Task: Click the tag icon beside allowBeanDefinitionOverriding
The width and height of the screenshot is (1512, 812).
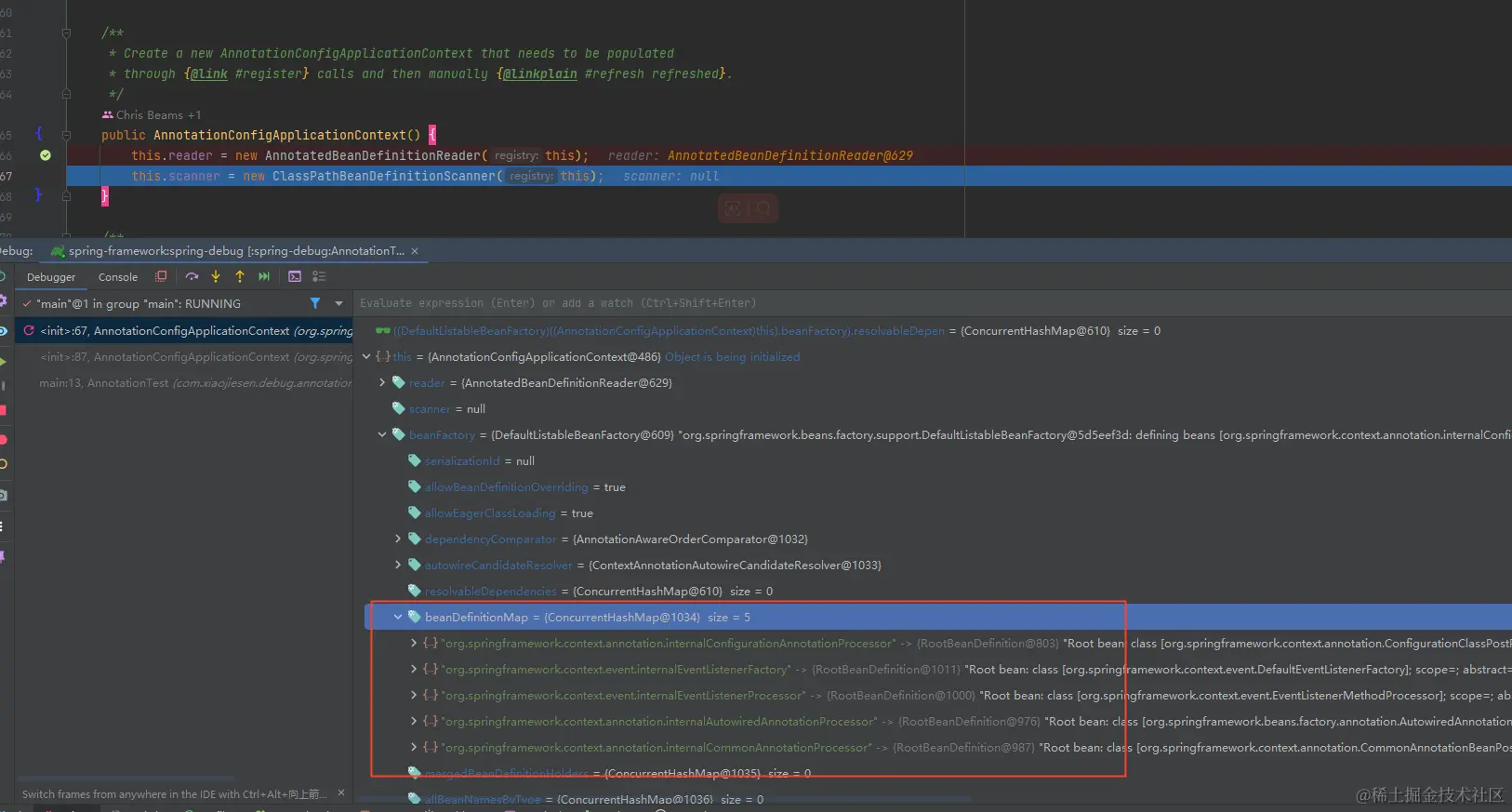Action: (415, 486)
